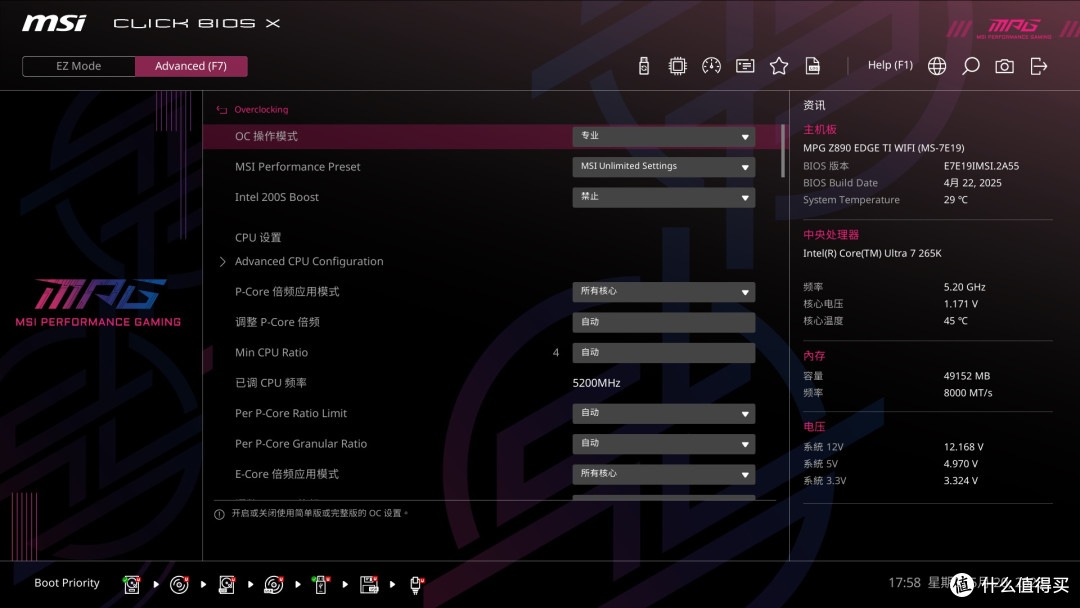Click the Min CPU Ratio input field

pos(663,353)
